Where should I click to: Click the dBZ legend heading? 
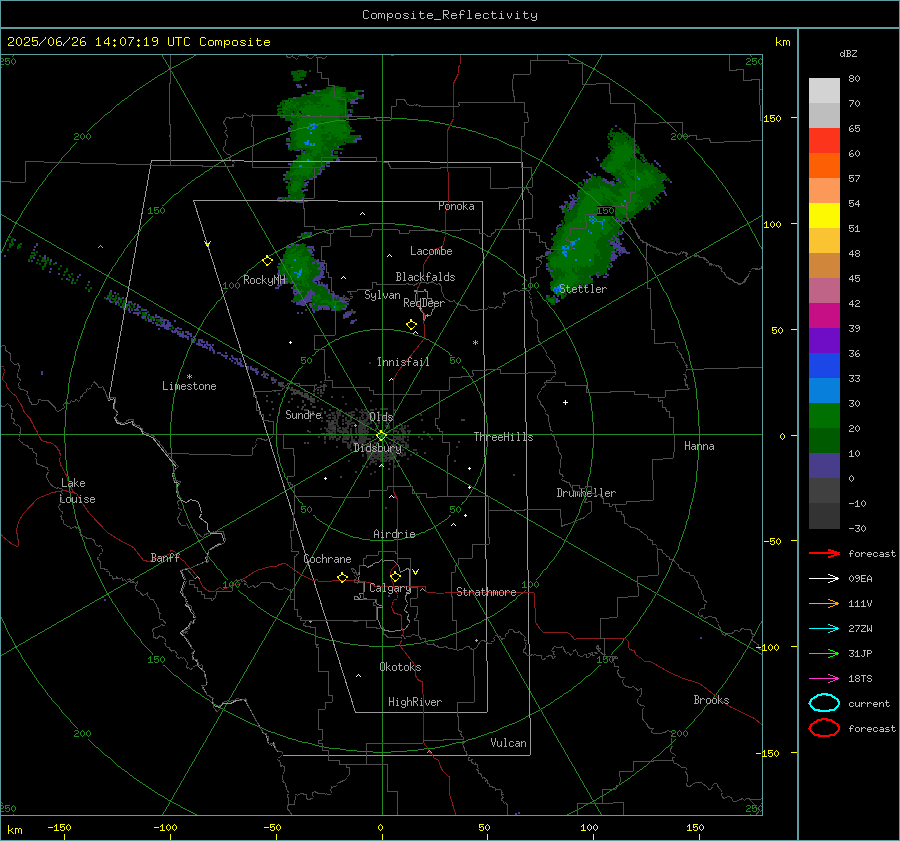pos(848,53)
